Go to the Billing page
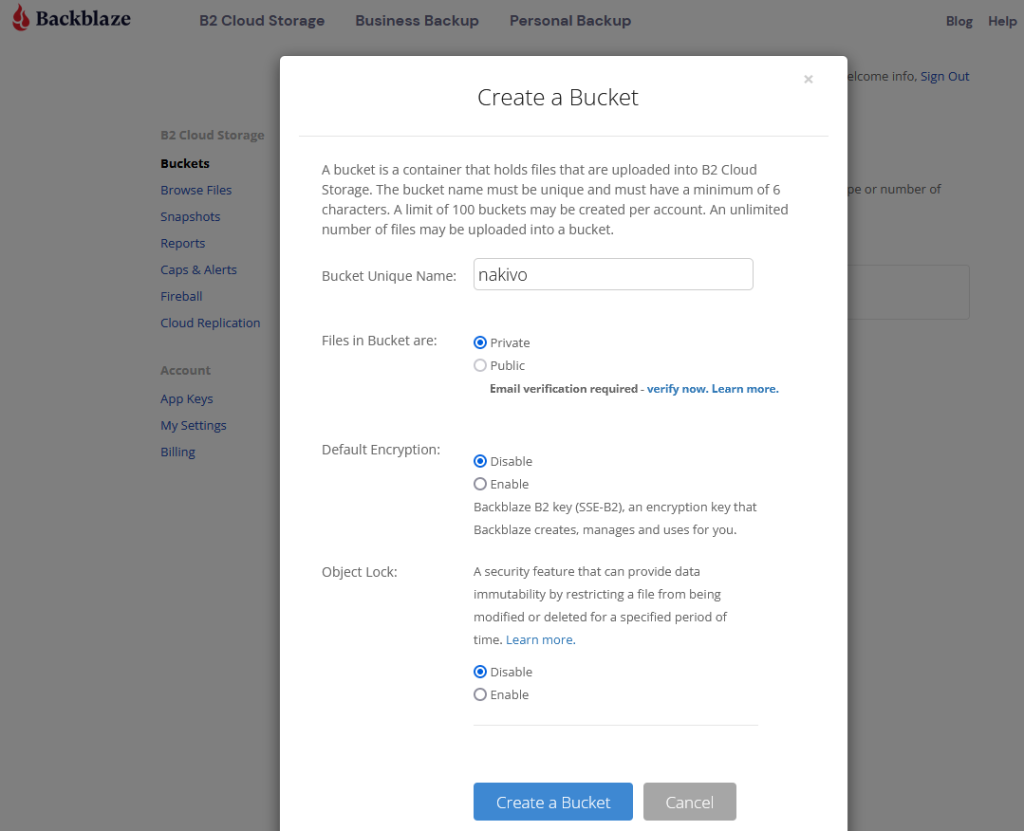 178,452
